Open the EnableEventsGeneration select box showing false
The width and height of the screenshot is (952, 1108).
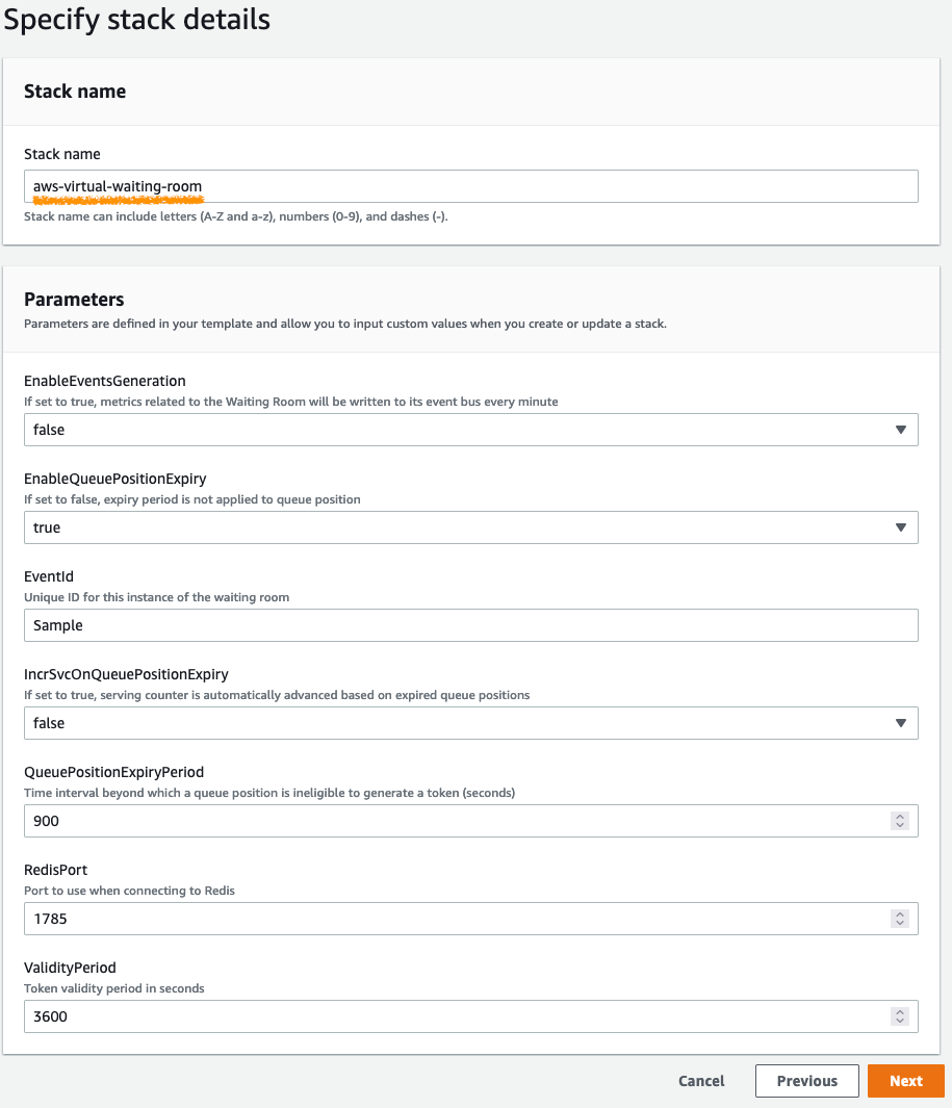tap(450, 430)
